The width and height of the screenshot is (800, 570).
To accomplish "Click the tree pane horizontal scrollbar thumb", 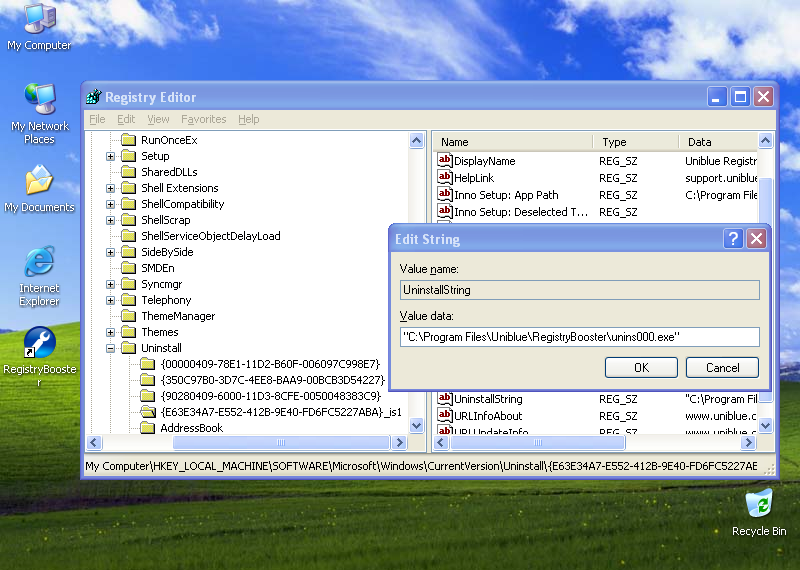I will [x=281, y=442].
